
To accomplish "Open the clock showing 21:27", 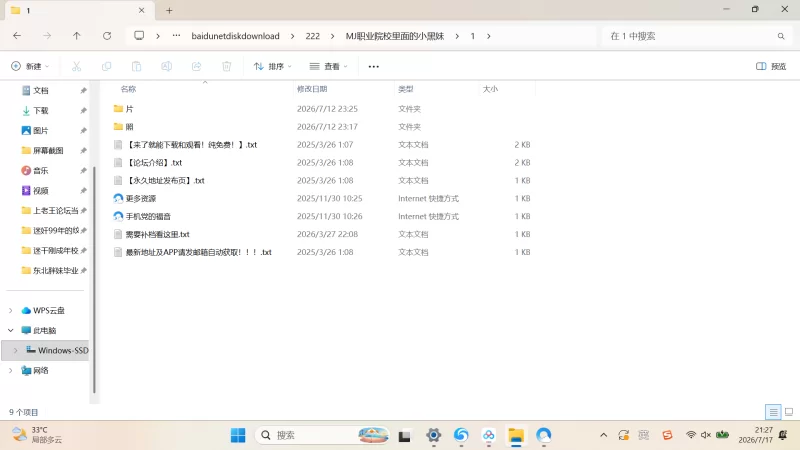I will [x=756, y=435].
